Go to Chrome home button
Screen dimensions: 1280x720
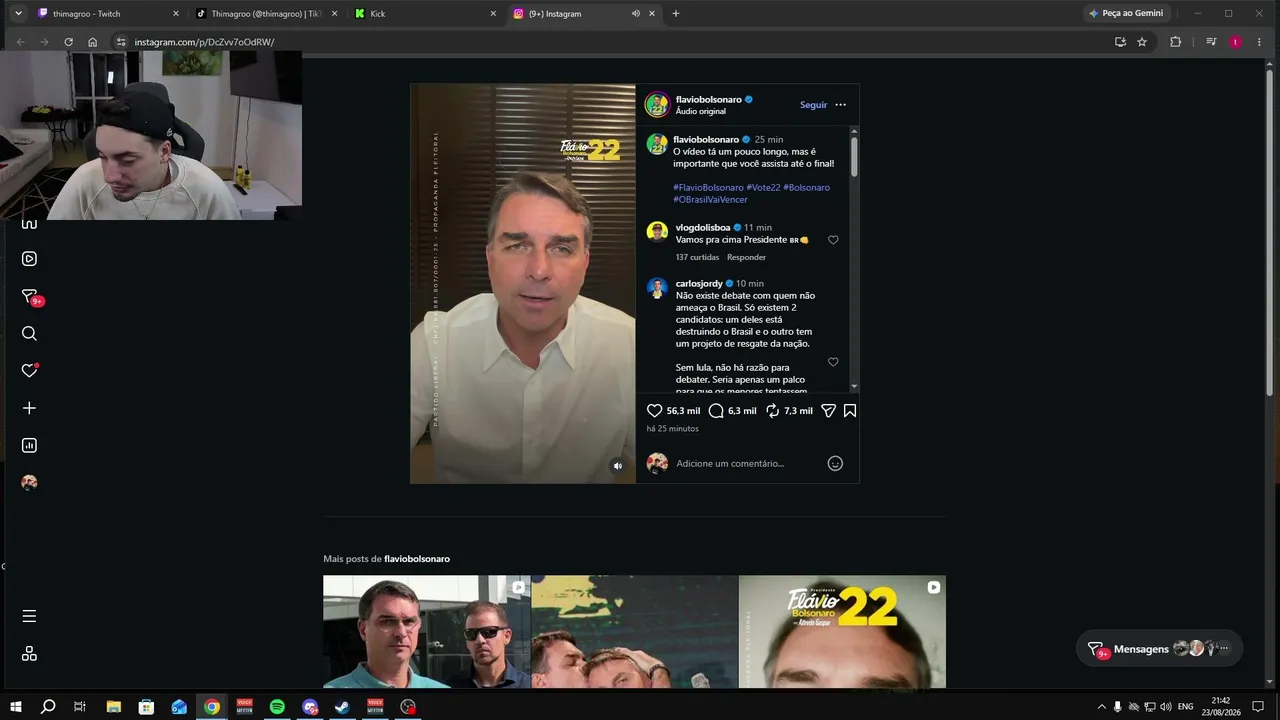coord(92,42)
